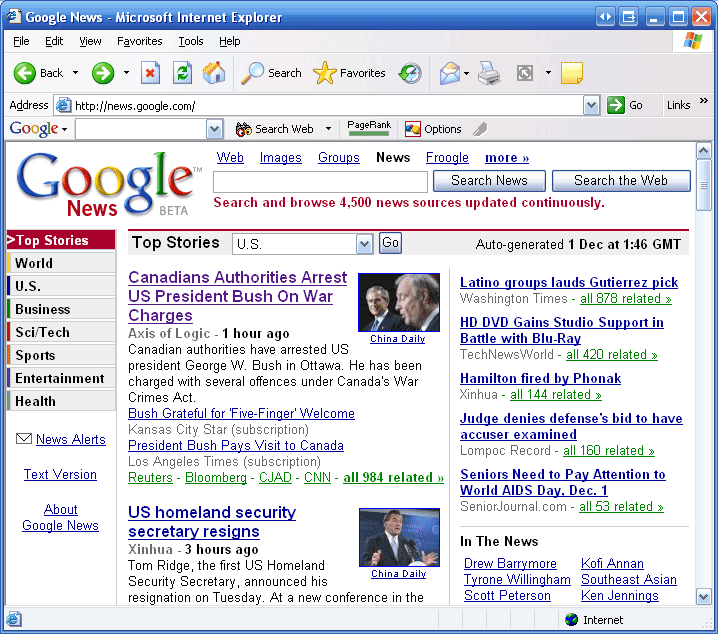Click the page icon in the status bar
The height and width of the screenshot is (634, 718).
tap(14, 619)
